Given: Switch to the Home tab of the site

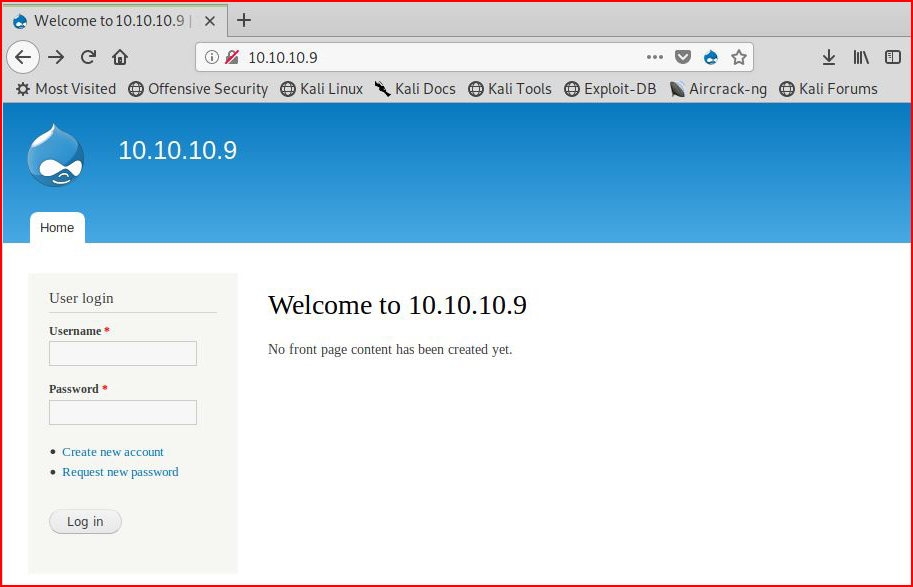Looking at the screenshot, I should click(x=57, y=228).
